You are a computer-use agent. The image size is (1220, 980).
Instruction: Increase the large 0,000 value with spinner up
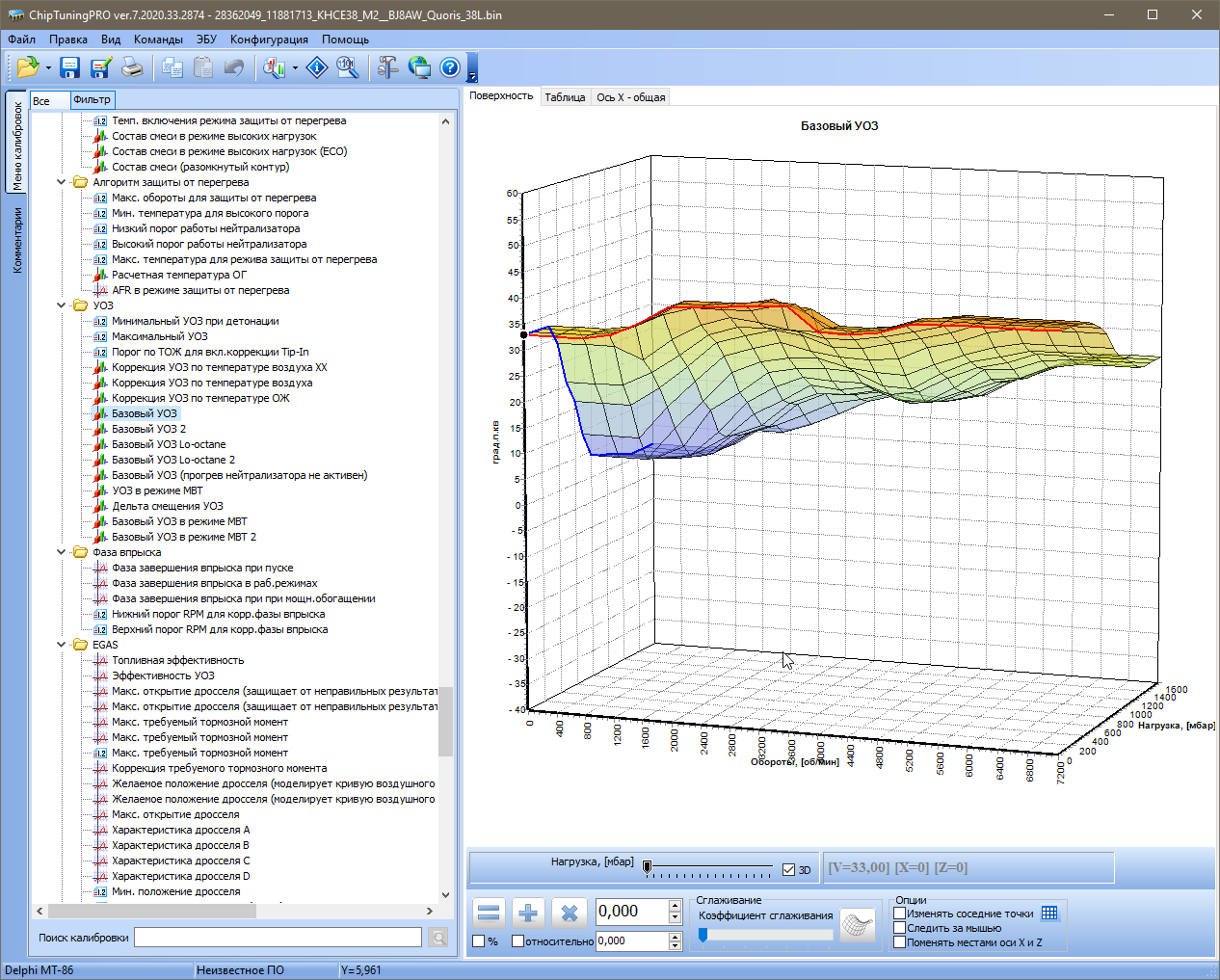675,906
